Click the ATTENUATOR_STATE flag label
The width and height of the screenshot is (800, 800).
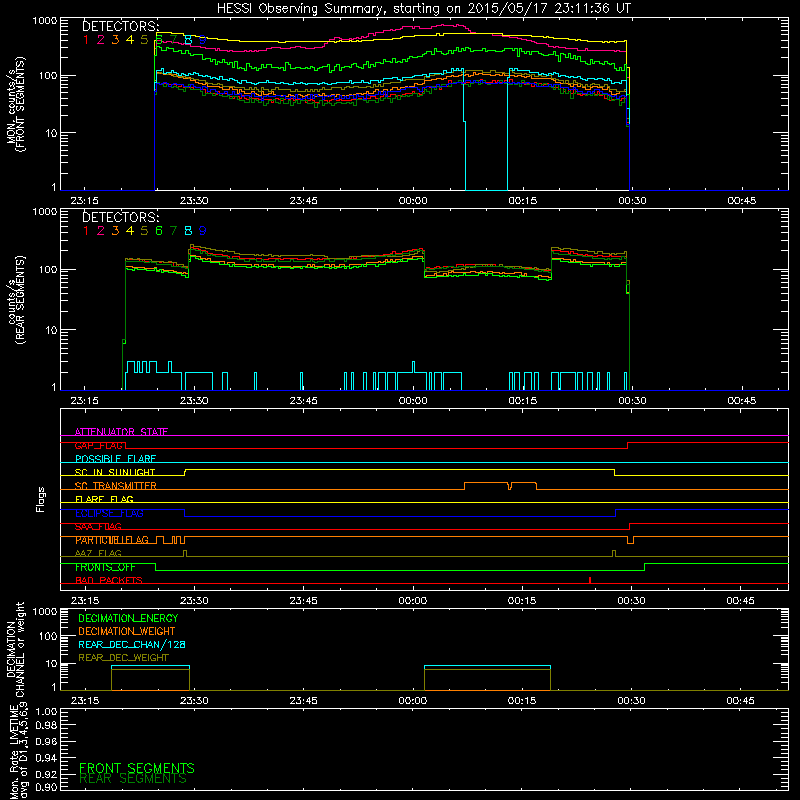pos(121,432)
